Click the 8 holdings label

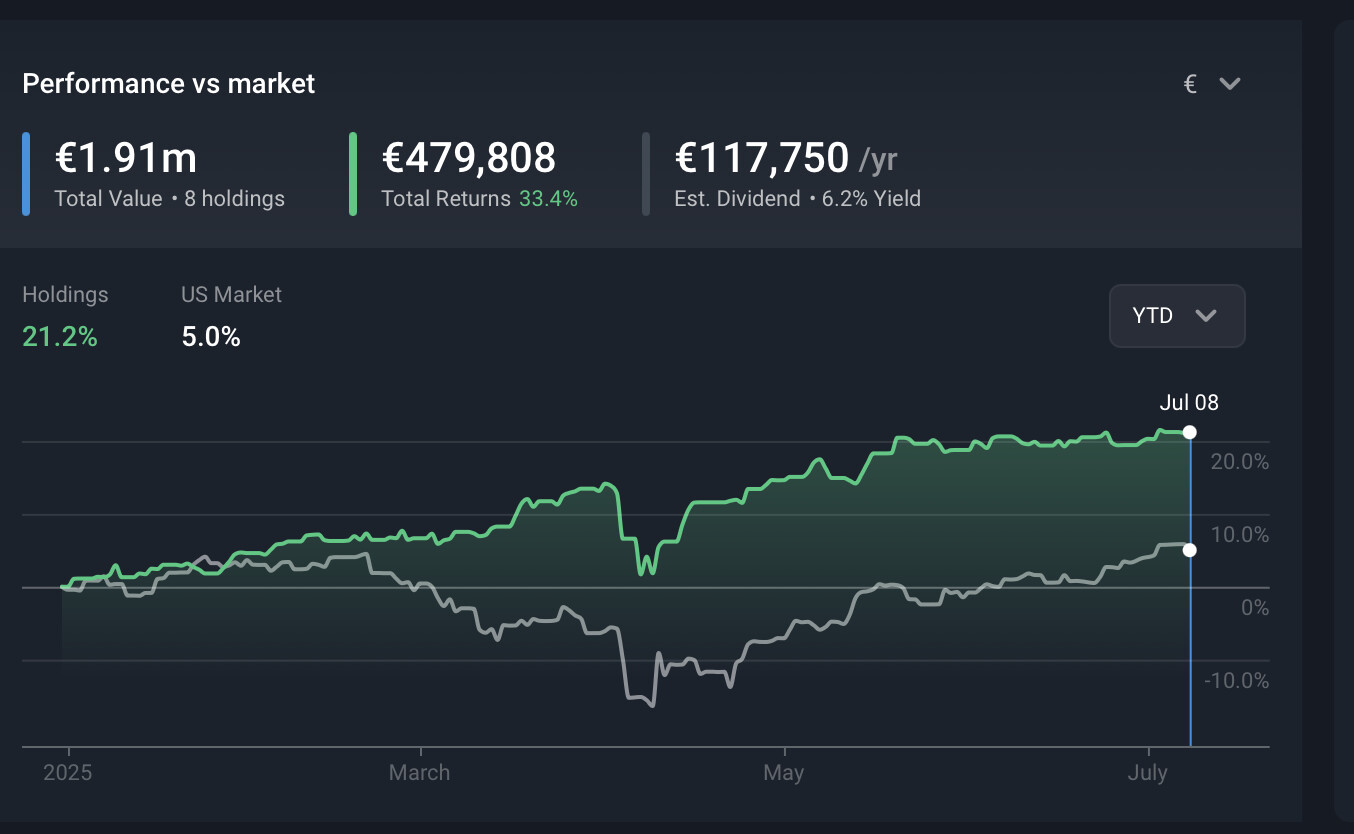point(235,199)
